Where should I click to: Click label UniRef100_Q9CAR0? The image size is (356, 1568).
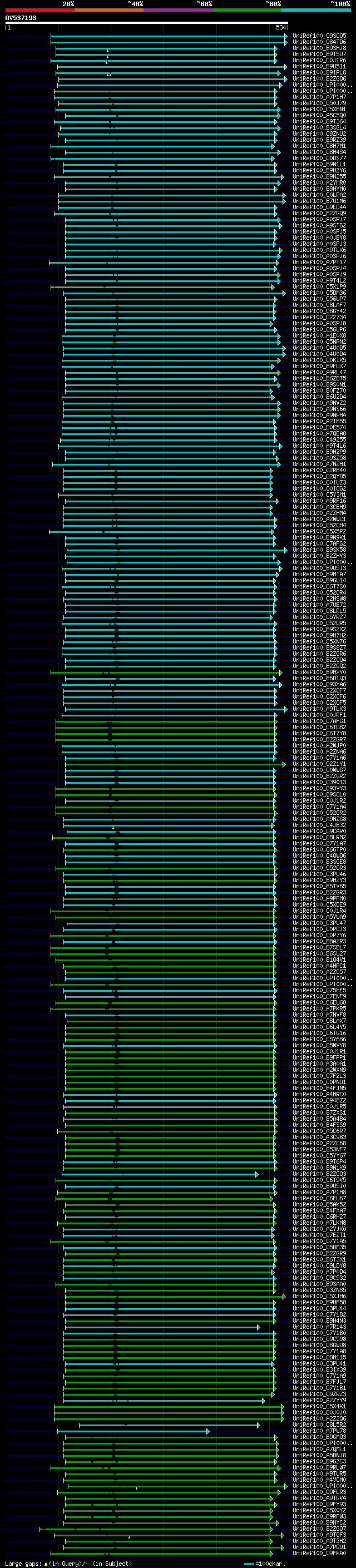[319, 831]
